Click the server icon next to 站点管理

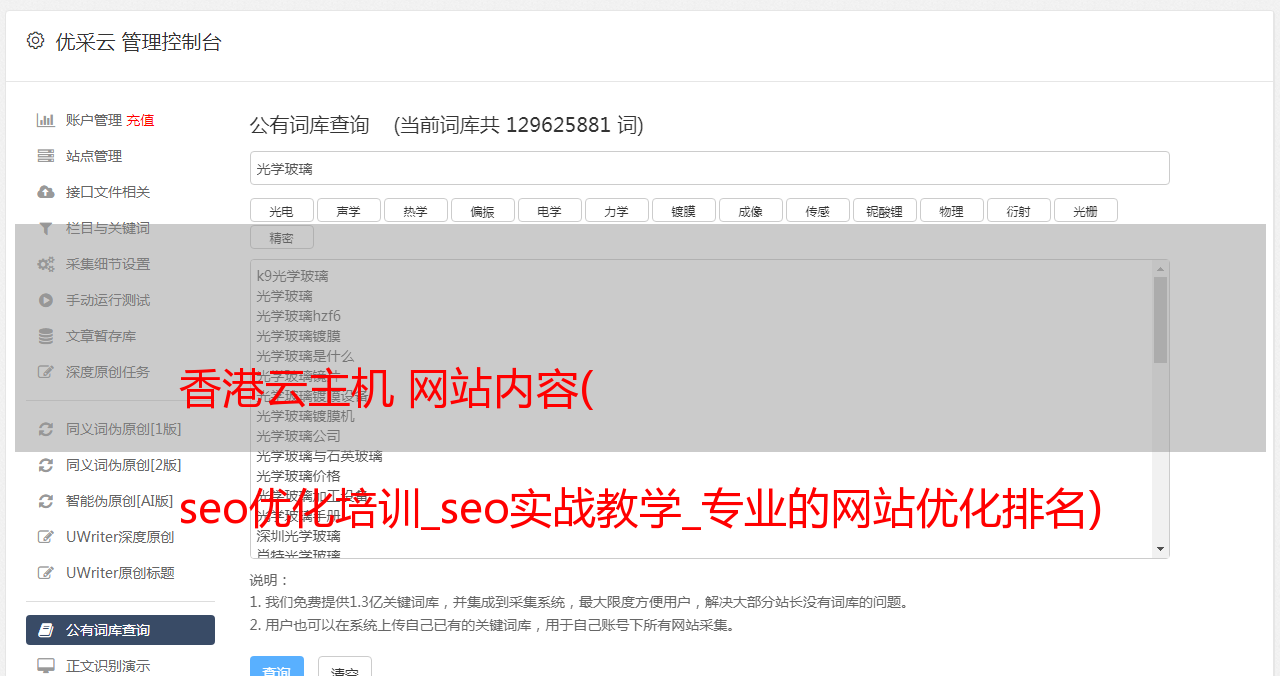[x=46, y=156]
